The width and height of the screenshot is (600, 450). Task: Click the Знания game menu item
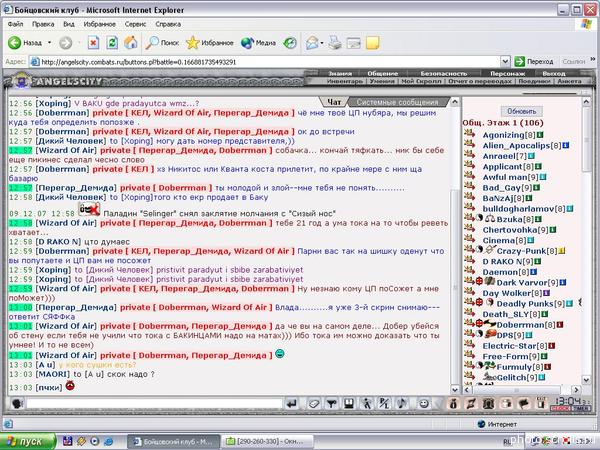click(340, 73)
